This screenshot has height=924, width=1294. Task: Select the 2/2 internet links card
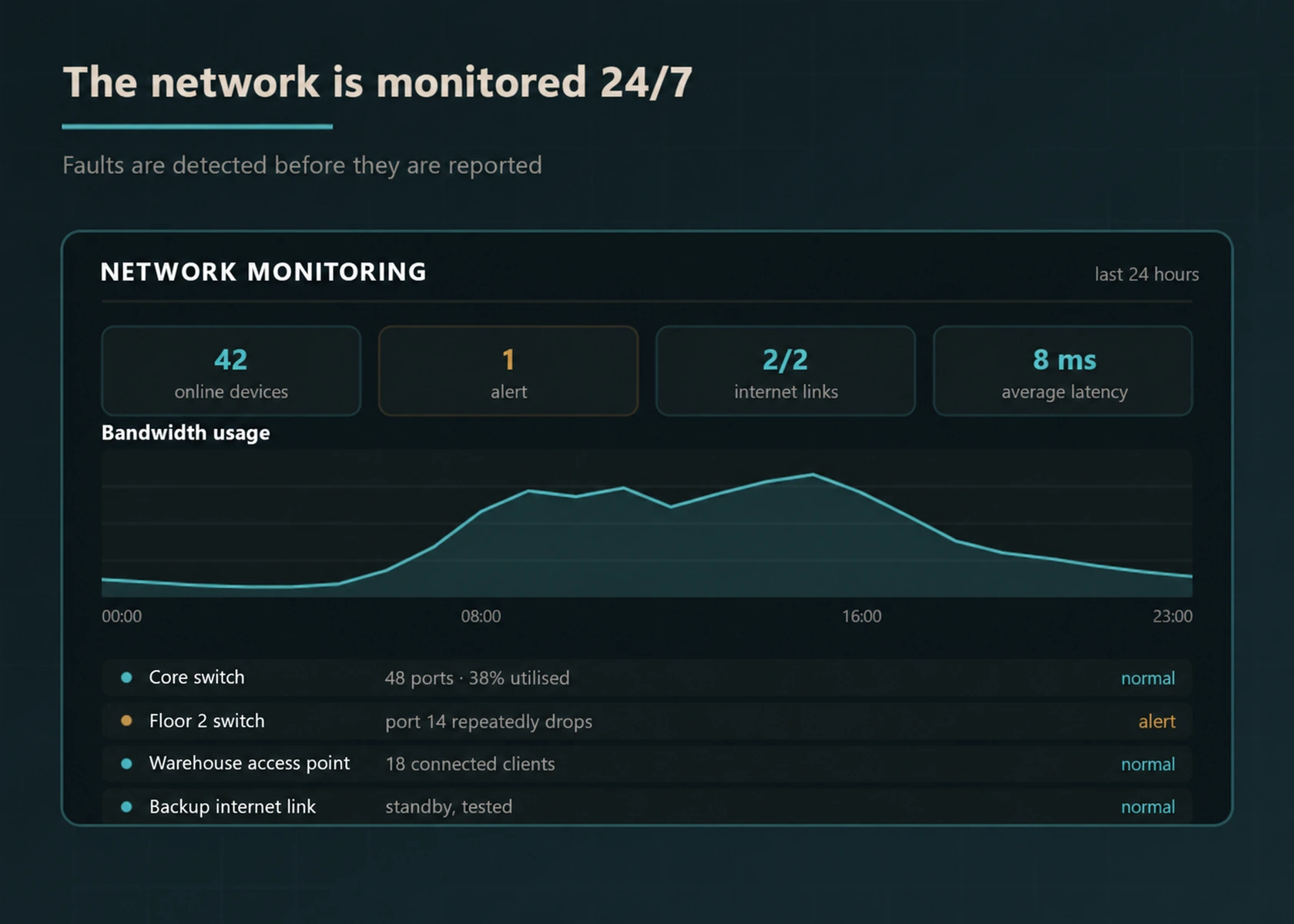click(x=786, y=371)
